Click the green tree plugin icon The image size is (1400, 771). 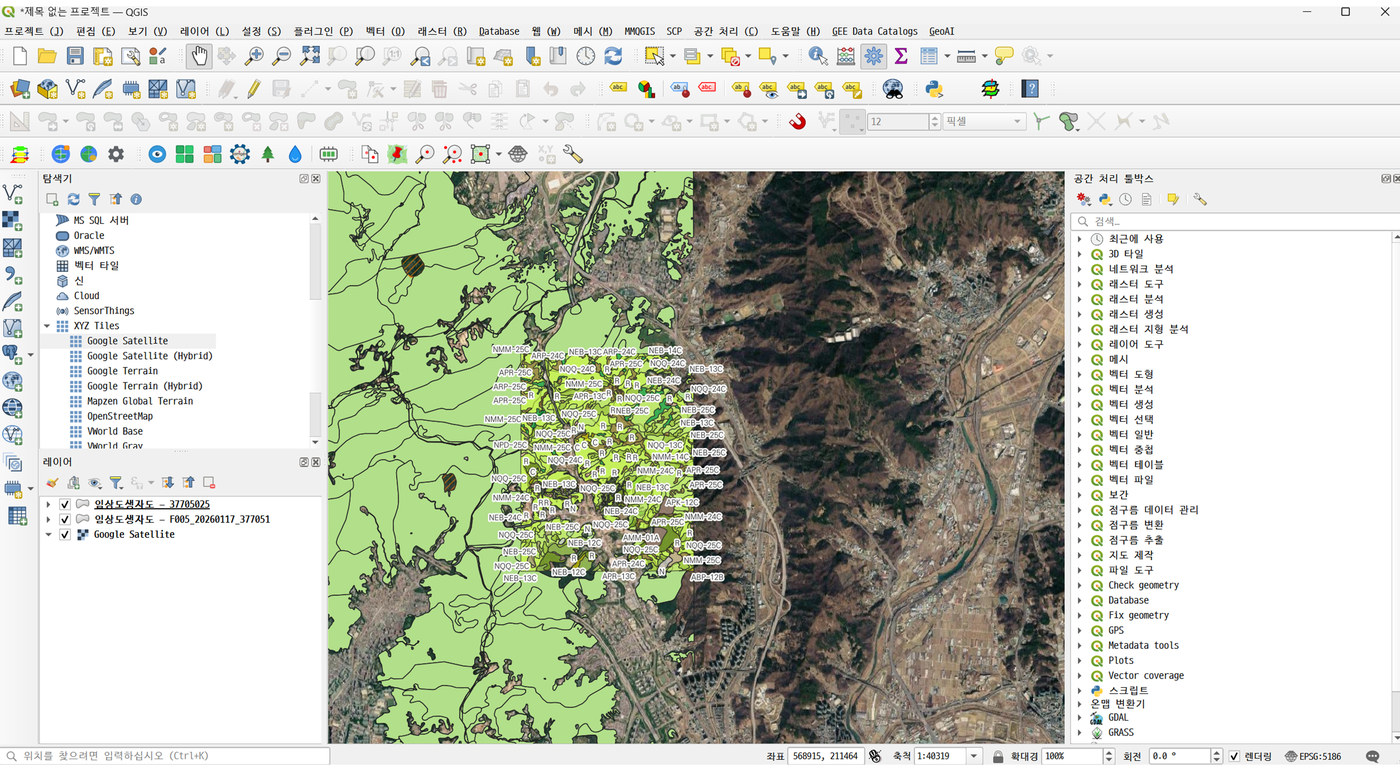pos(268,154)
